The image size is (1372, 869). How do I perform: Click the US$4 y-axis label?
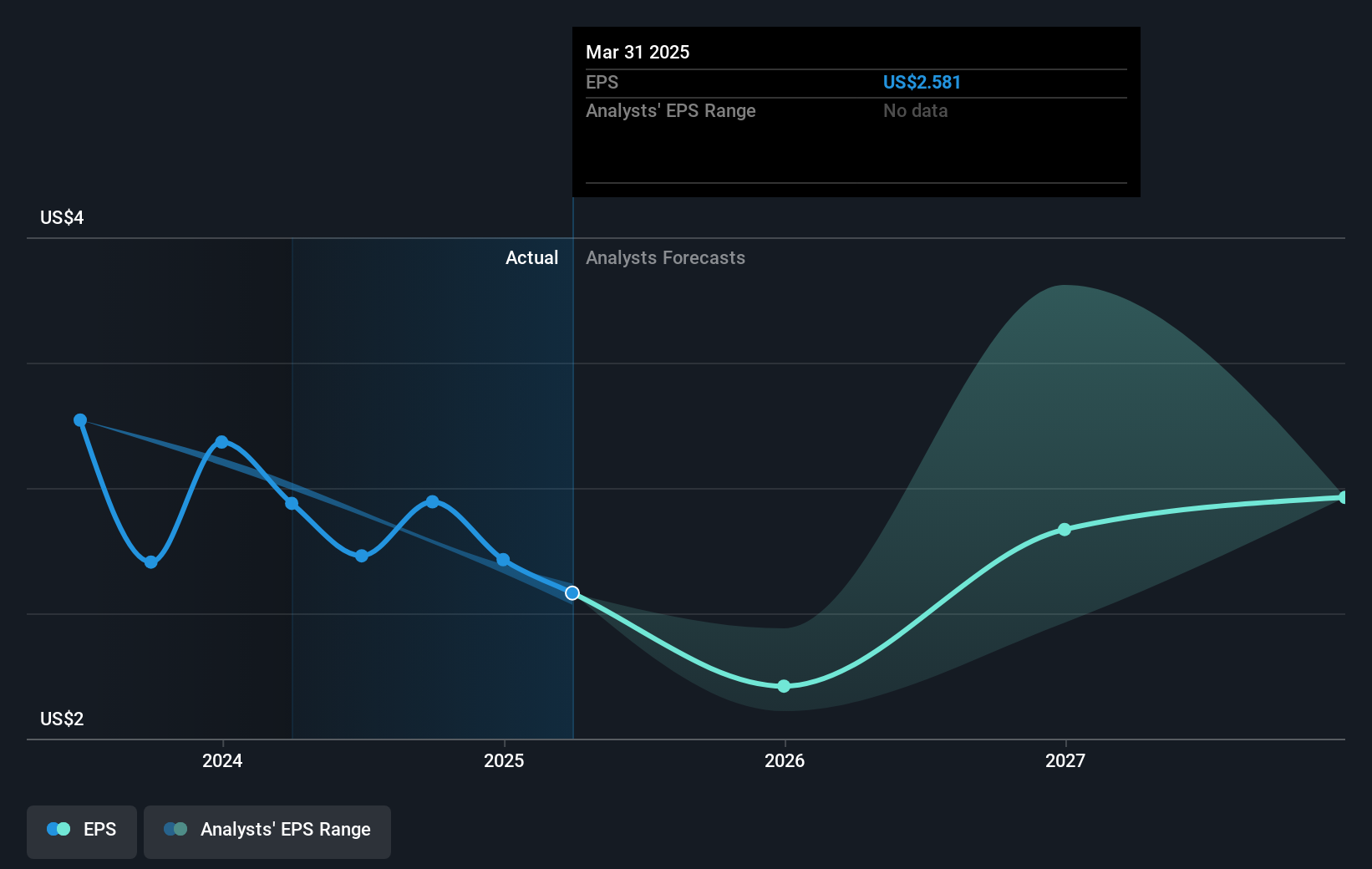pos(62,218)
